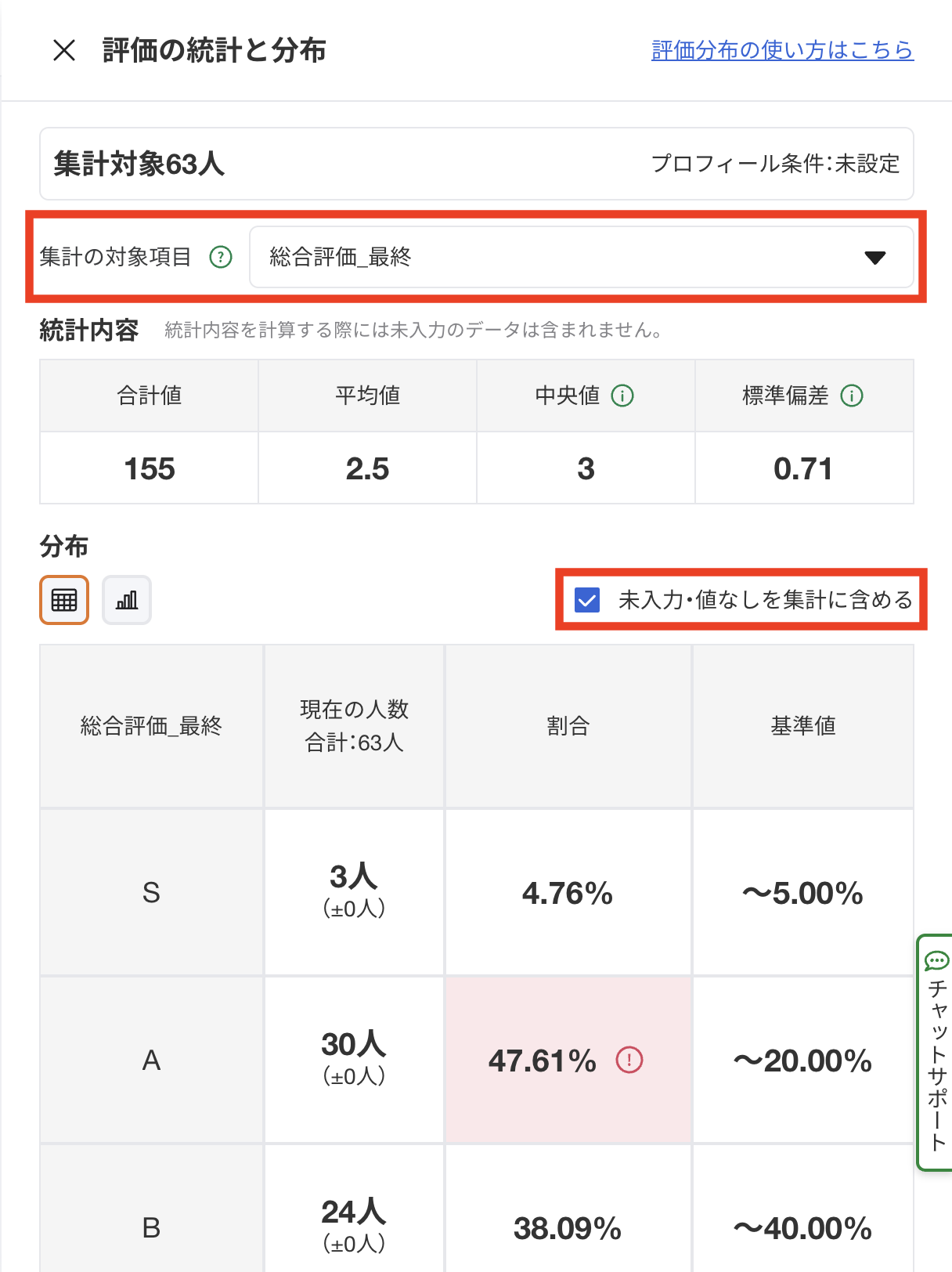Click the dropdown arrow for 集計の対象項目
Screen dimensions: 952x1272
click(874, 258)
